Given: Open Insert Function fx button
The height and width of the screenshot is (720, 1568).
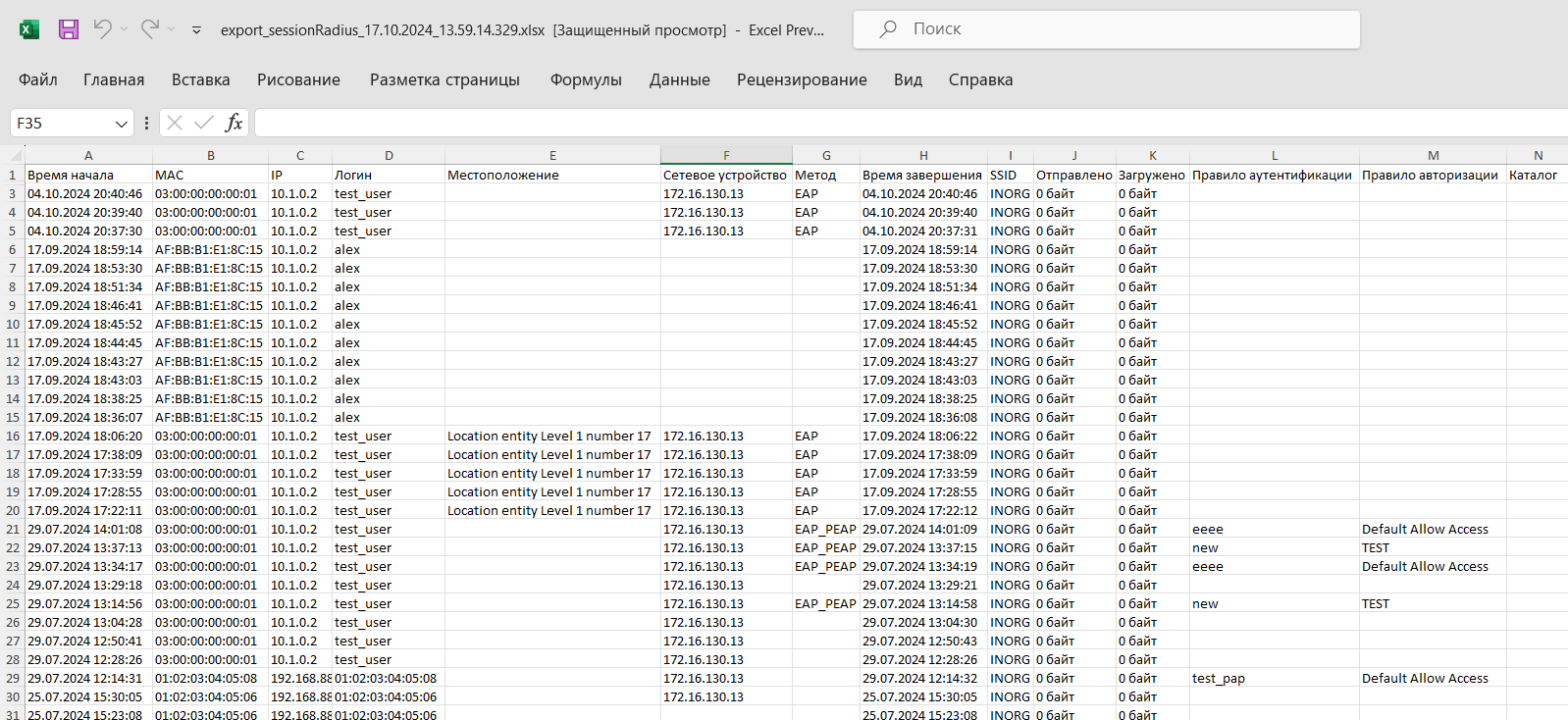Looking at the screenshot, I should 234,123.
